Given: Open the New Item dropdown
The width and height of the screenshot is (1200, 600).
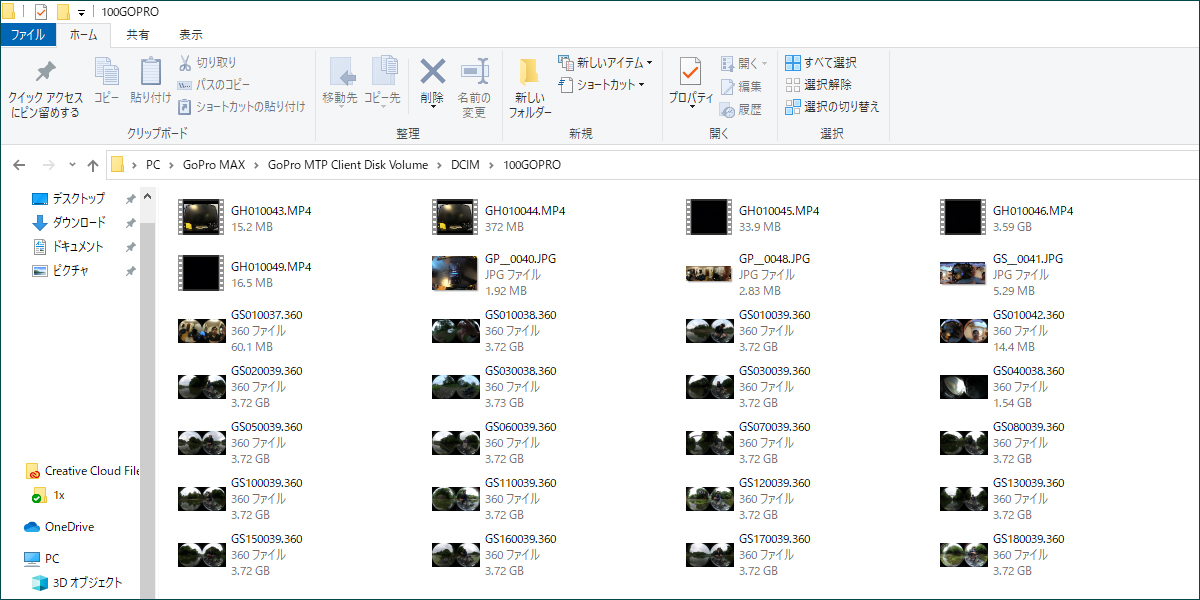Looking at the screenshot, I should [605, 63].
